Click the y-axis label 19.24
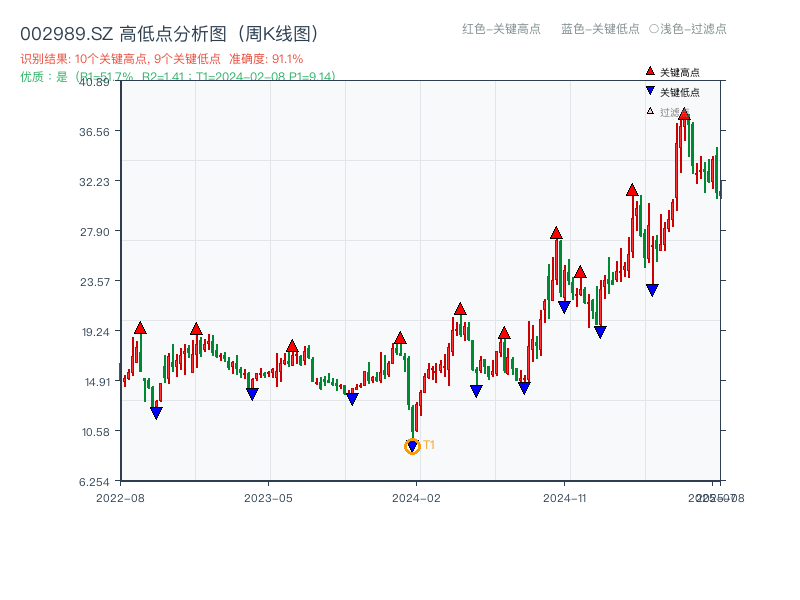This screenshot has height=600, width=800. click(x=95, y=332)
